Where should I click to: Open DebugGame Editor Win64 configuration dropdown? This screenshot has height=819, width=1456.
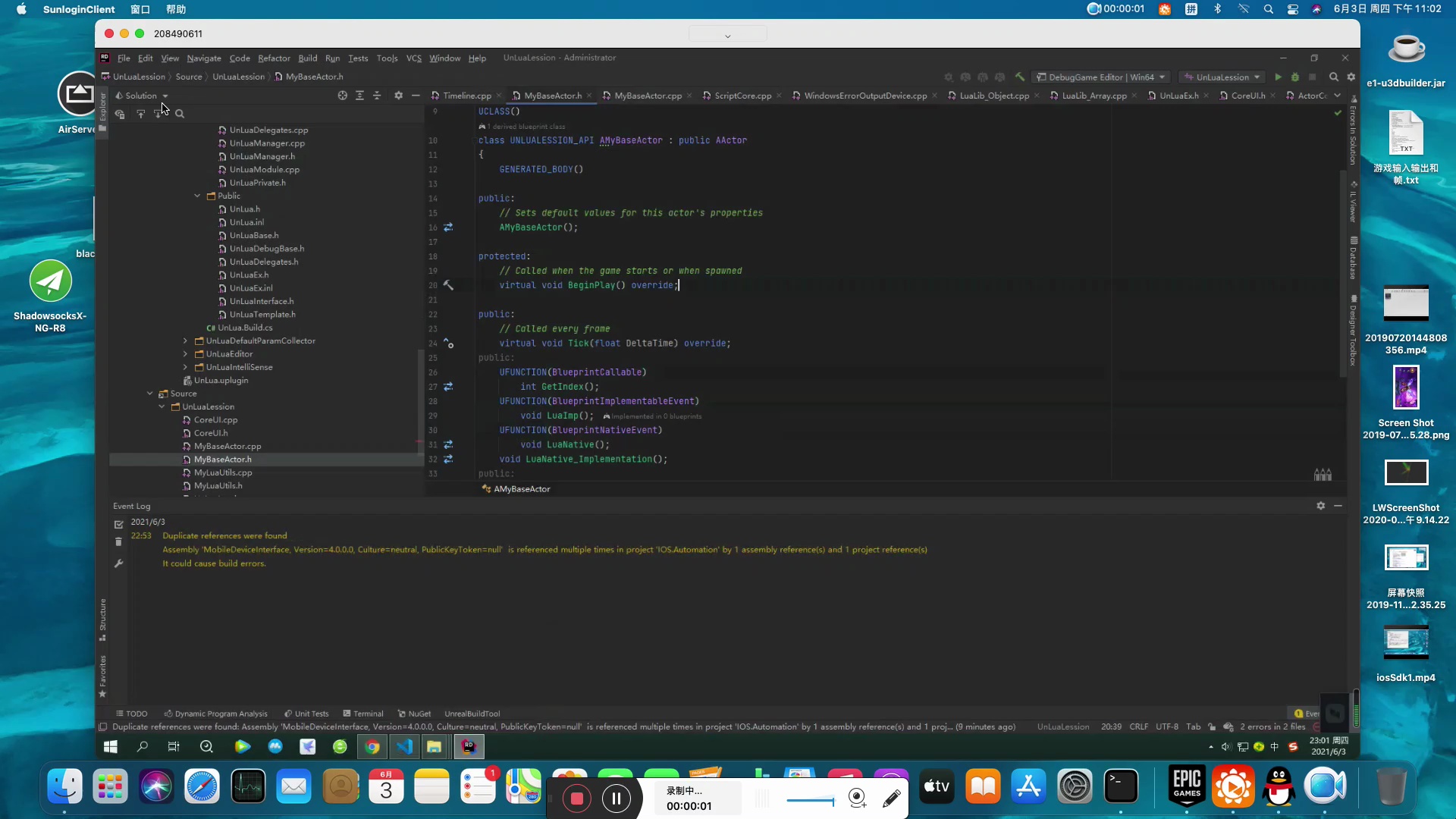[x=1102, y=77]
